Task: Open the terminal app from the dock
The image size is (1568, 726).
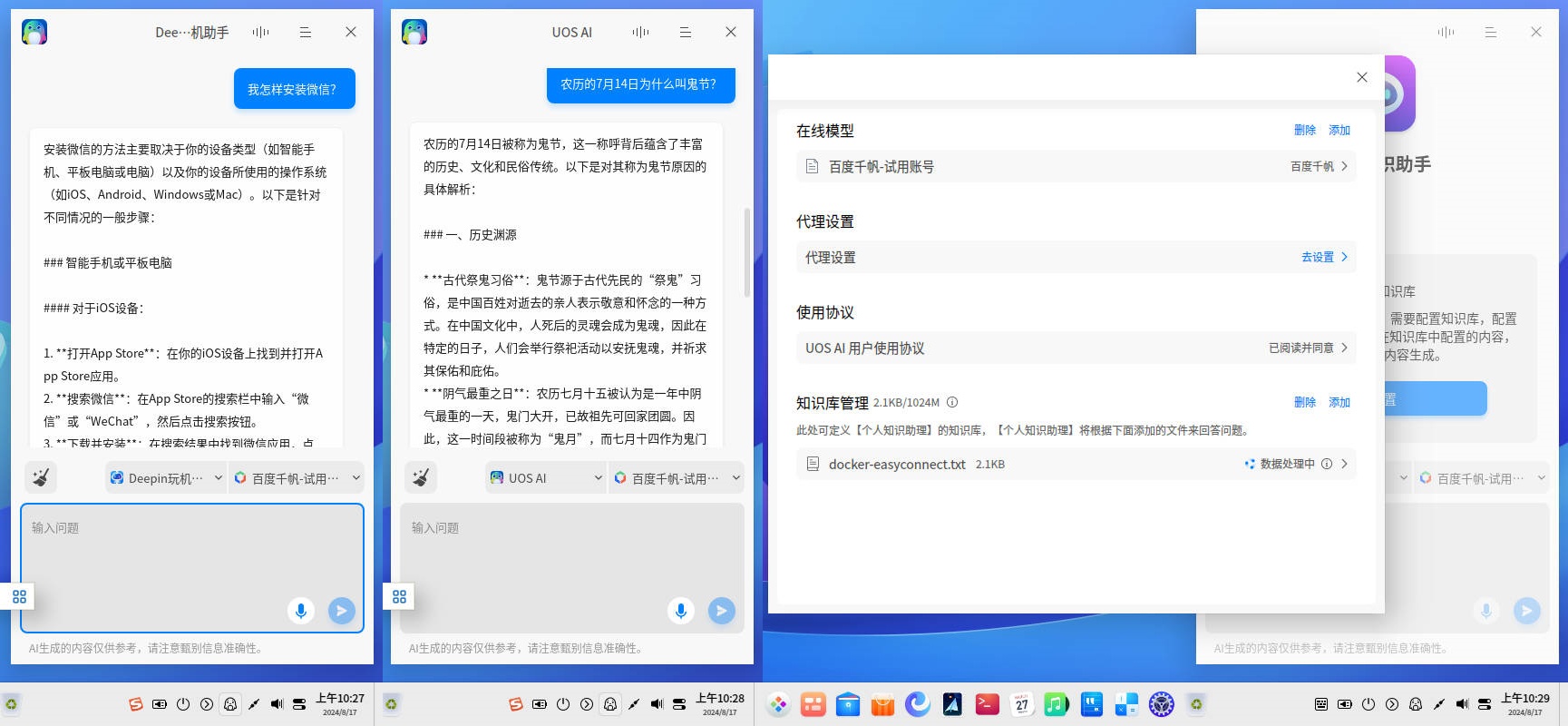Action: point(987,704)
